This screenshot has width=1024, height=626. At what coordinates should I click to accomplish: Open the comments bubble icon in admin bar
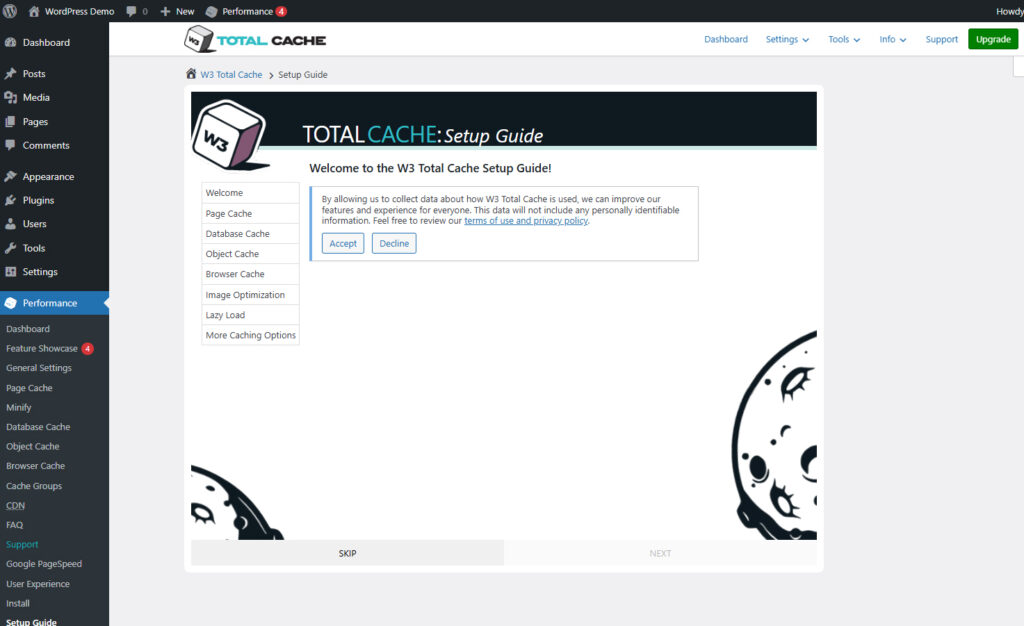click(131, 11)
